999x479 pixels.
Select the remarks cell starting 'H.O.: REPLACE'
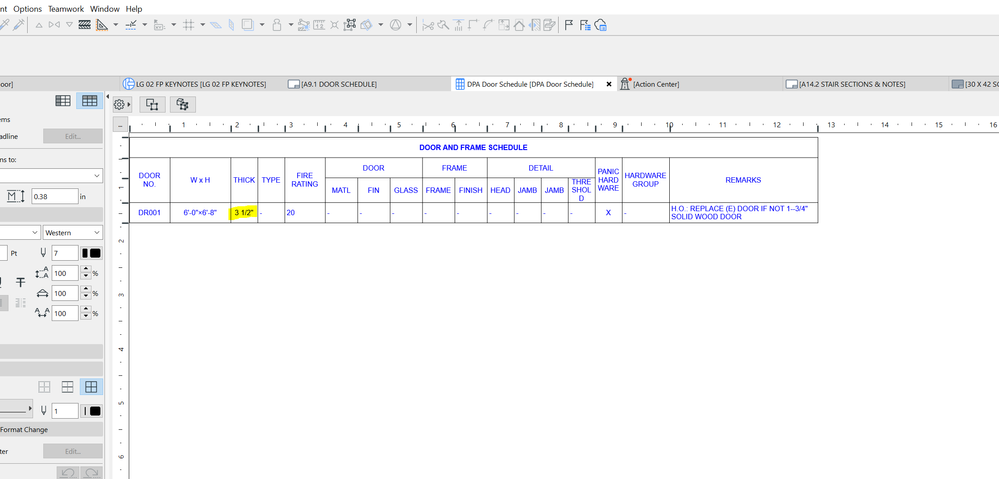[x=744, y=213]
